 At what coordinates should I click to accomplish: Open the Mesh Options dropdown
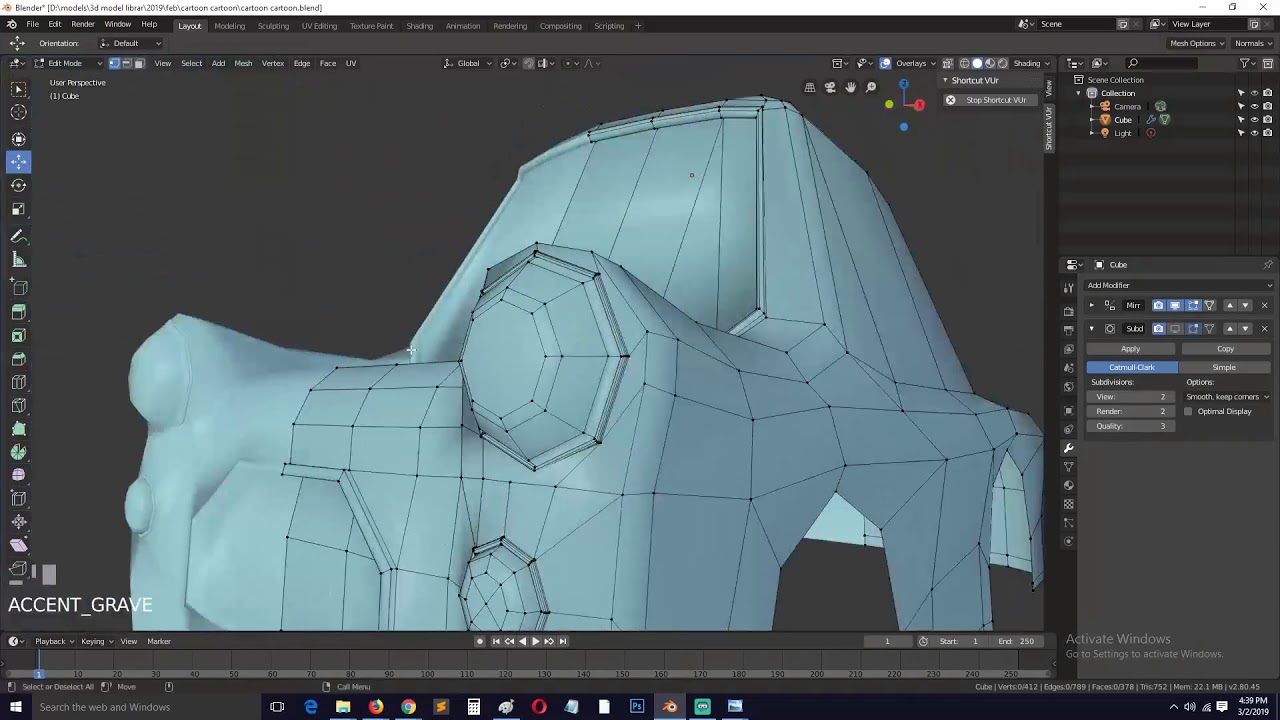[1198, 43]
